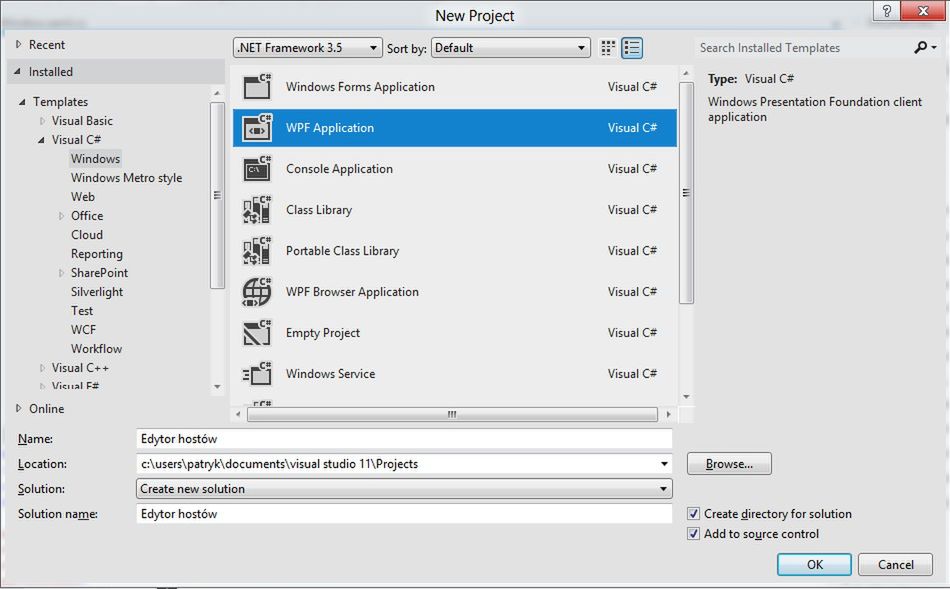Click the search magnifier icon
Viewport: 950px width, 589px height.
coord(921,47)
